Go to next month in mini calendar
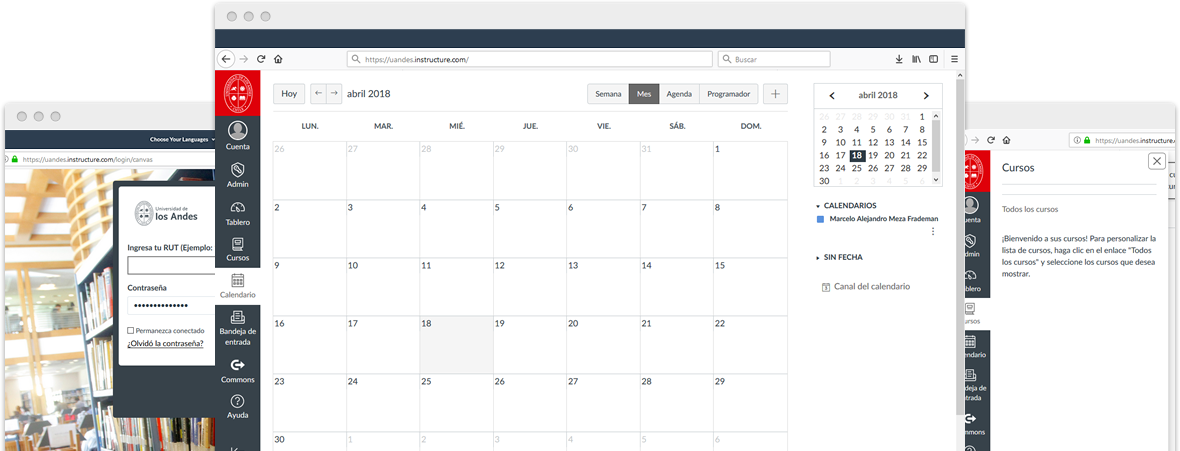1180x451 pixels. coord(926,95)
